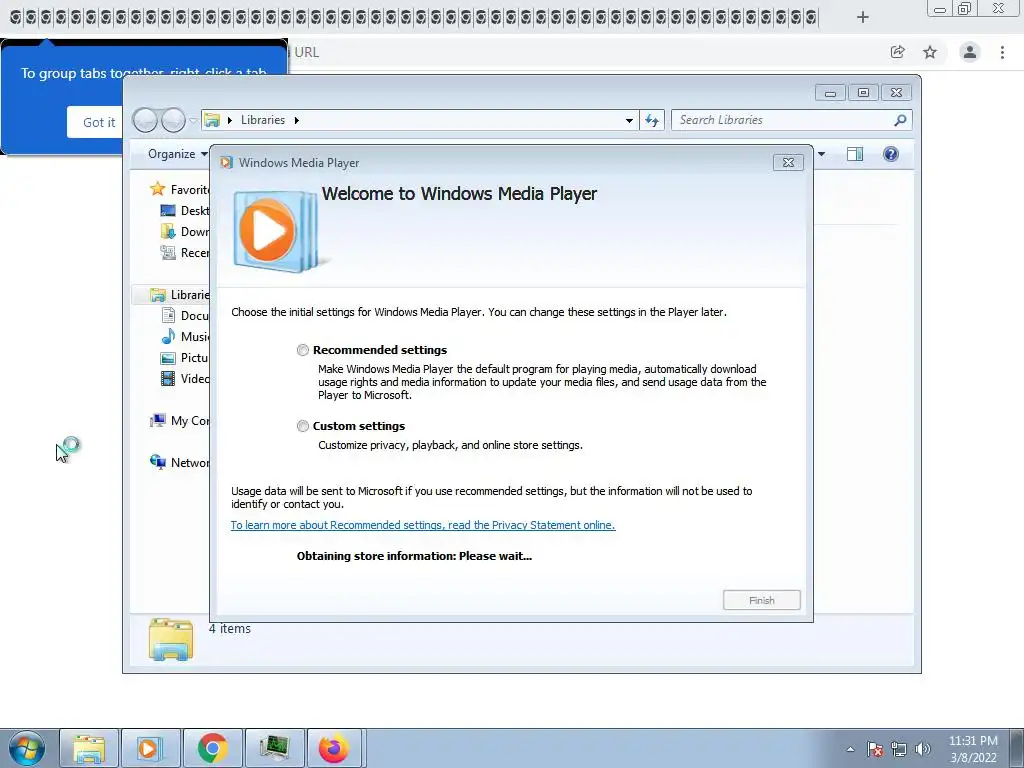Bookmark this page with star icon
Screen dimensions: 1024x768
coord(930,52)
